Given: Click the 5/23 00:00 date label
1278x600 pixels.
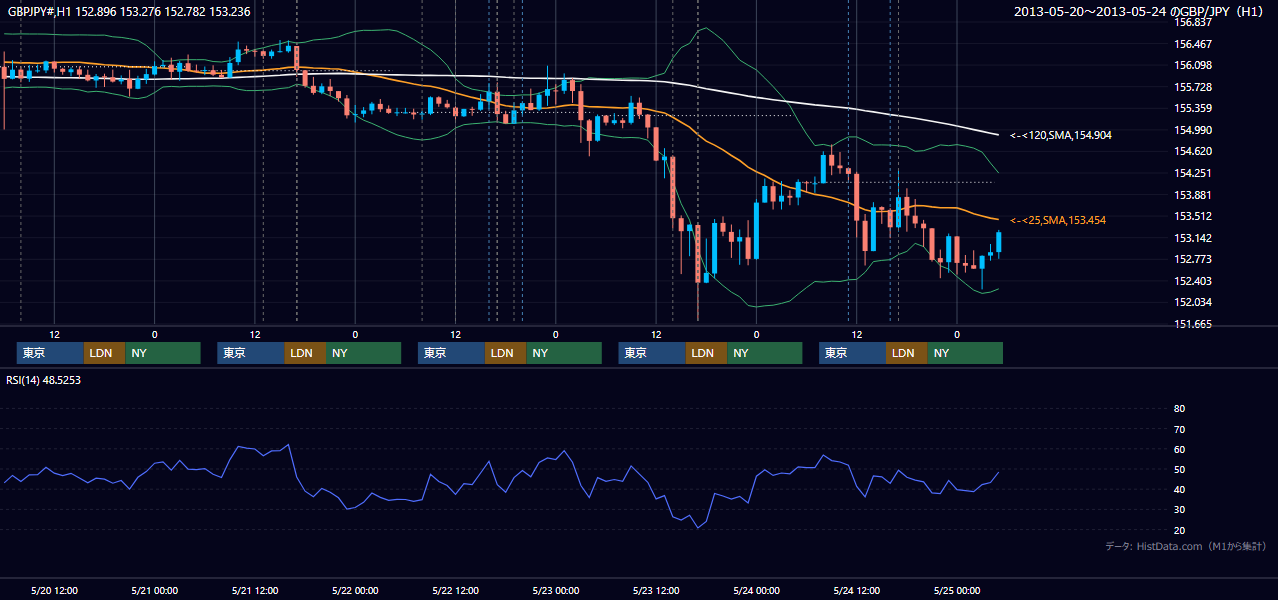Looking at the screenshot, I should point(556,590).
